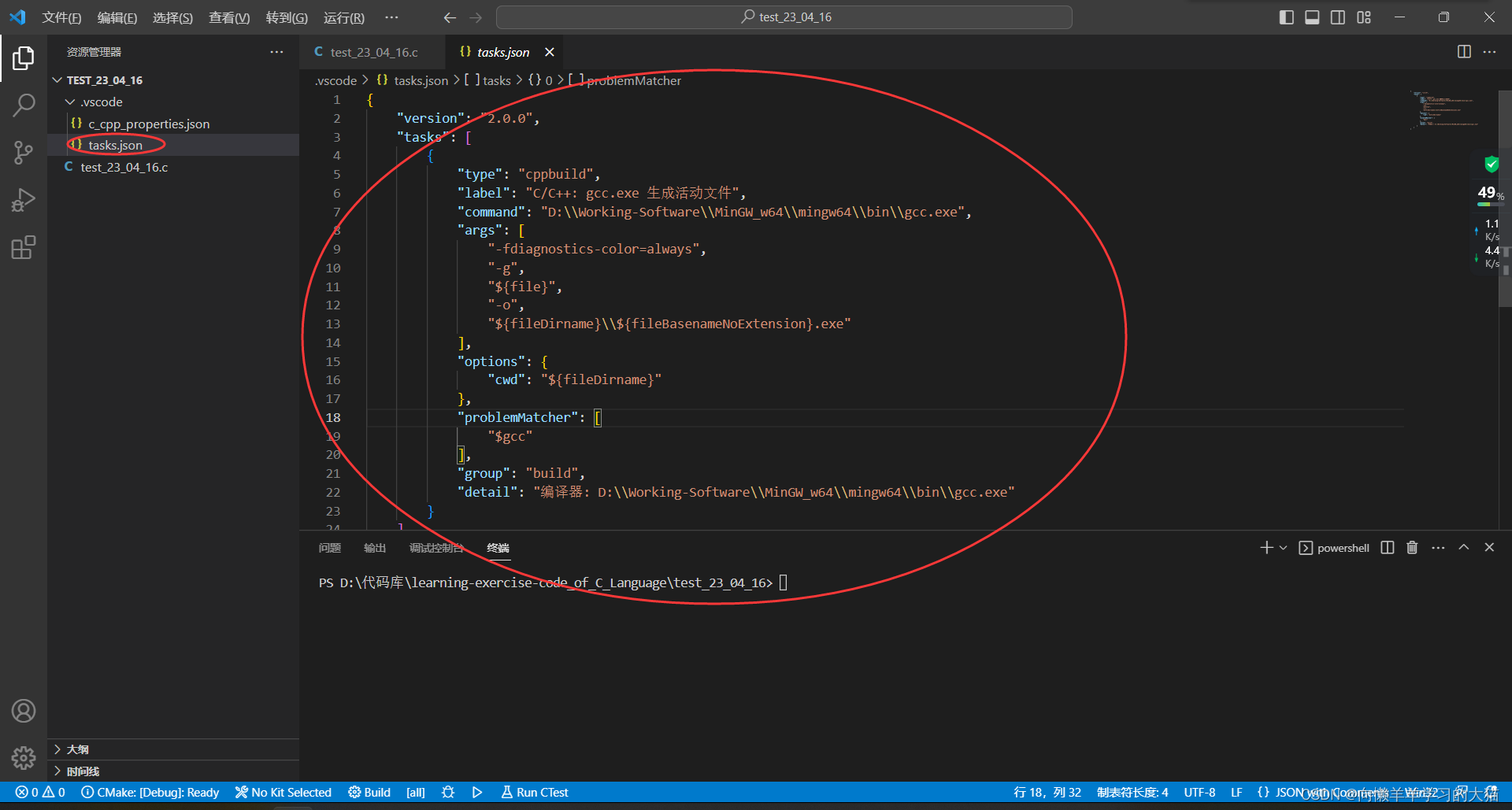
Task: Open the Explorer view in activity bar
Action: tap(24, 57)
